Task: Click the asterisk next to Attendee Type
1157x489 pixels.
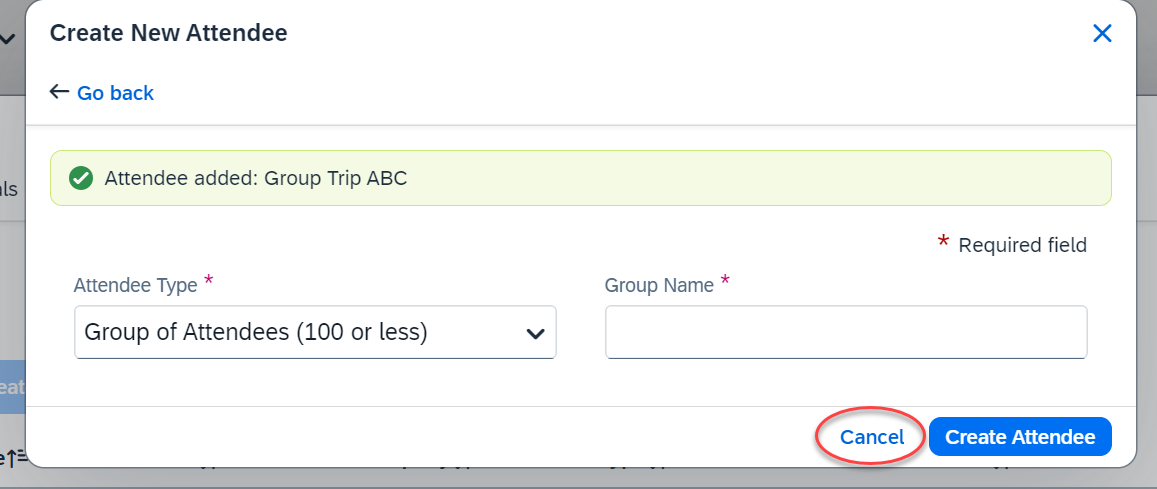Action: (209, 281)
